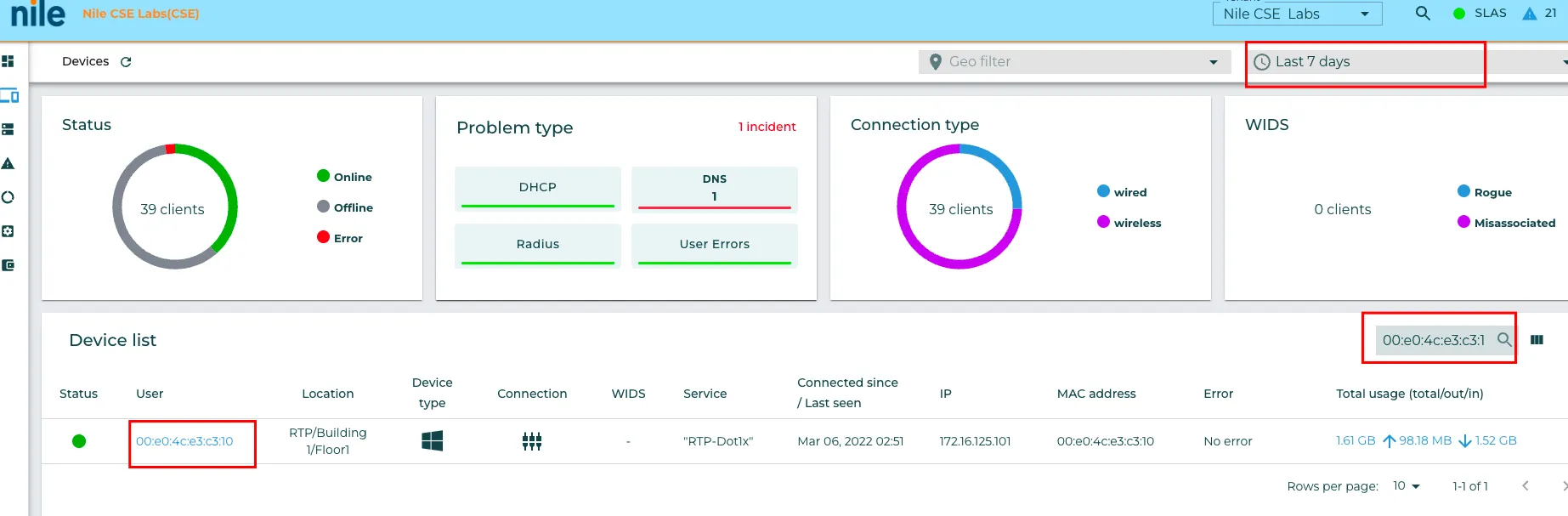Open the device list column chooser icon
The height and width of the screenshot is (516, 1568).
click(1537, 340)
